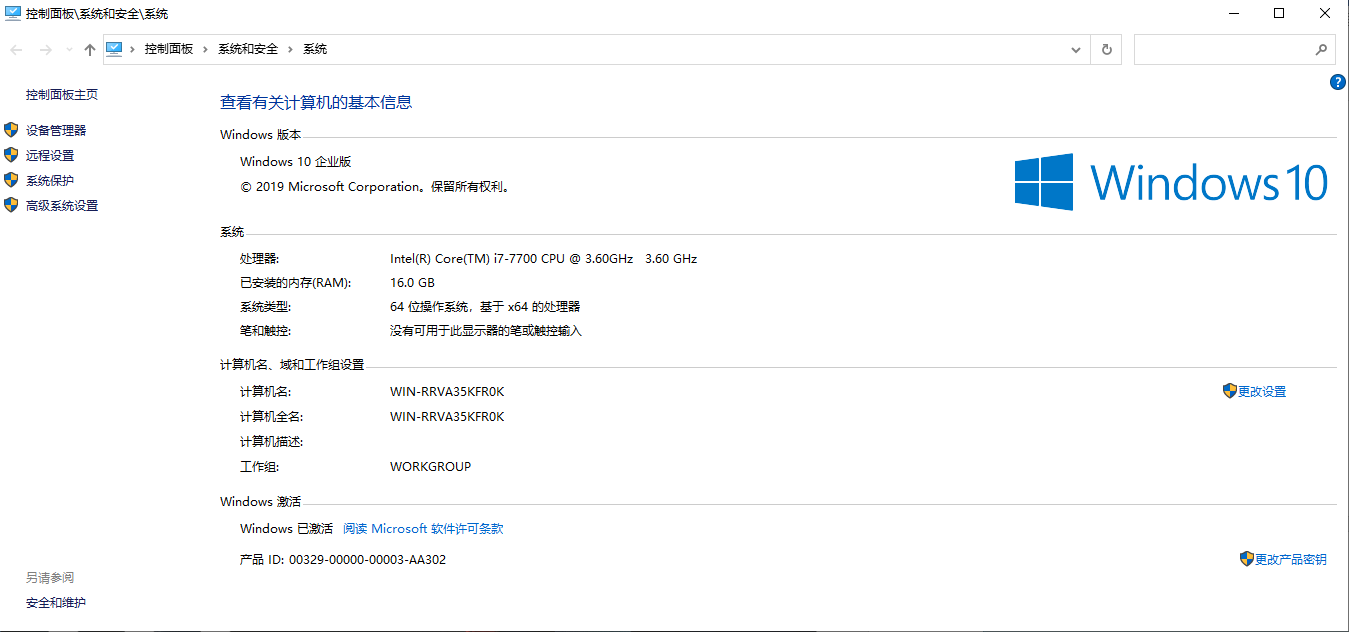The height and width of the screenshot is (632, 1349).
Task: Click the Back navigation arrow
Action: point(16,49)
